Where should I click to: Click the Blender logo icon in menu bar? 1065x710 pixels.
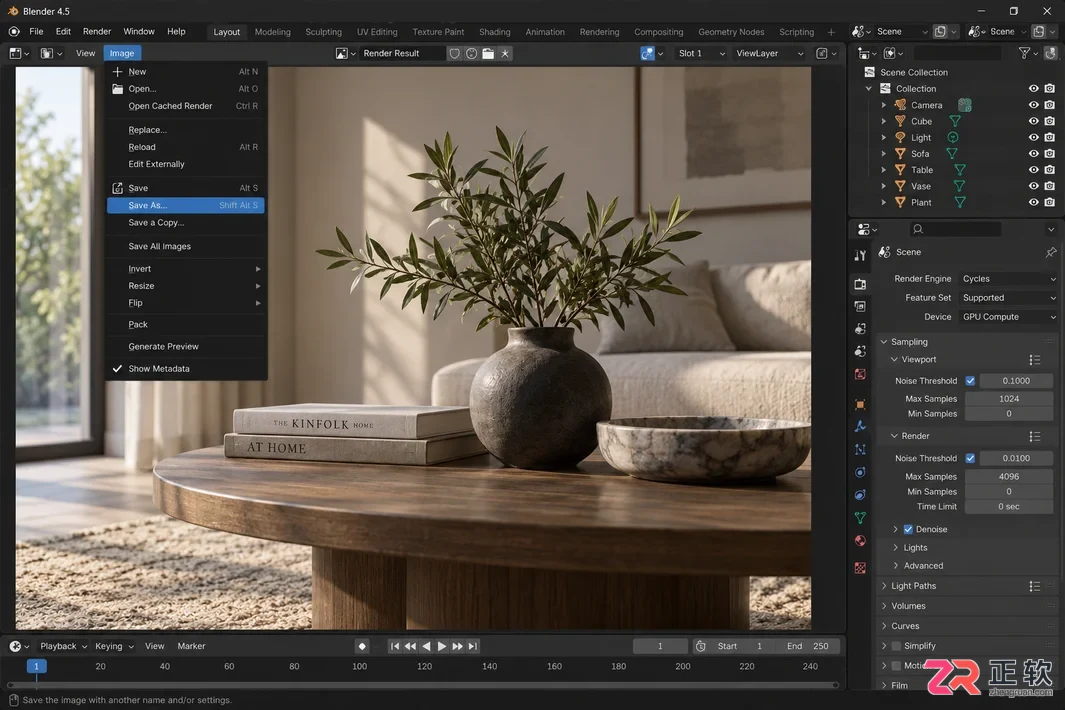point(14,31)
